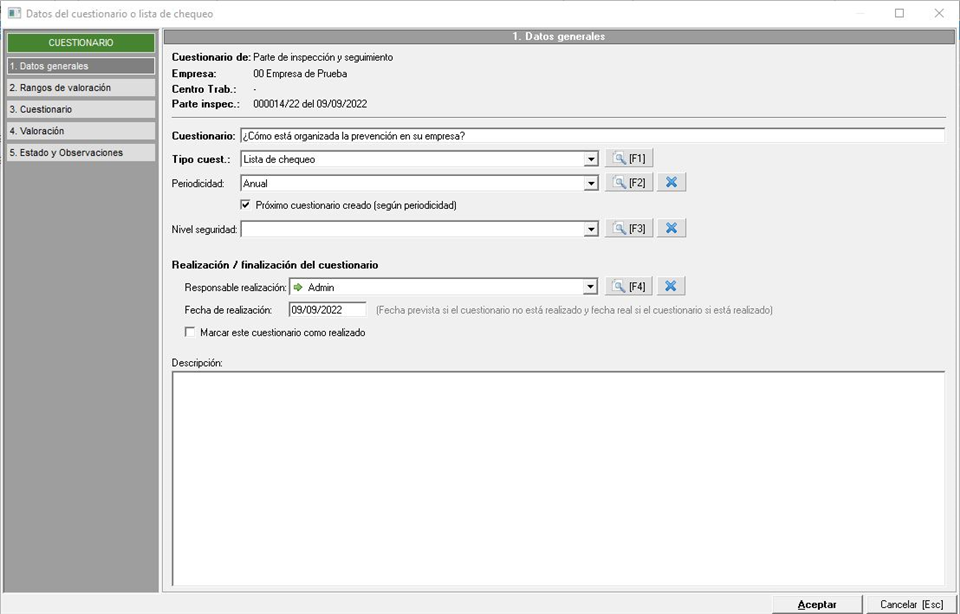
Task: Click the [F3] search button for Nivel seguridad
Action: tap(629, 228)
